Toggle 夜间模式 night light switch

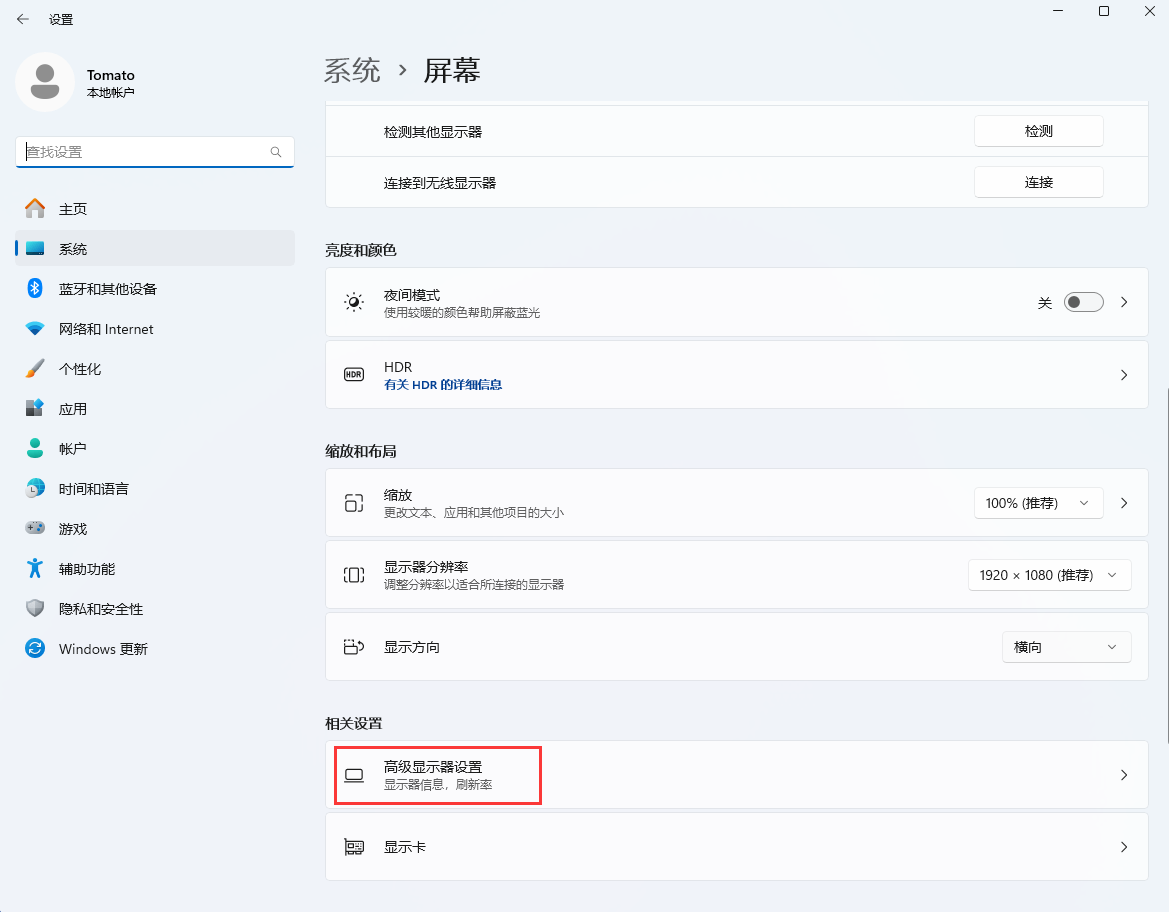pyautogui.click(x=1083, y=302)
